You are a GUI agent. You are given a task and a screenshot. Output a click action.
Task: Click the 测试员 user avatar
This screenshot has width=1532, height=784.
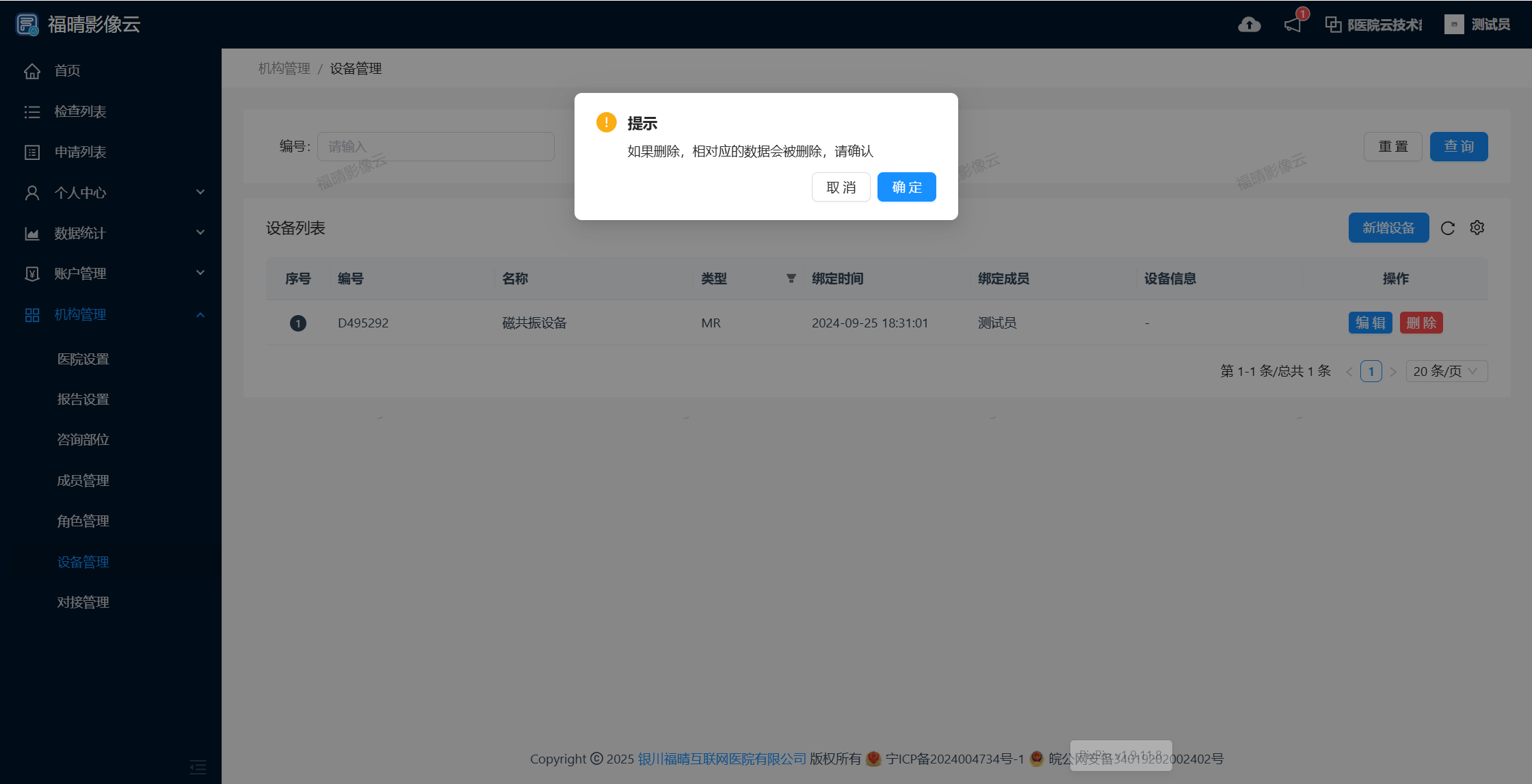click(x=1453, y=25)
